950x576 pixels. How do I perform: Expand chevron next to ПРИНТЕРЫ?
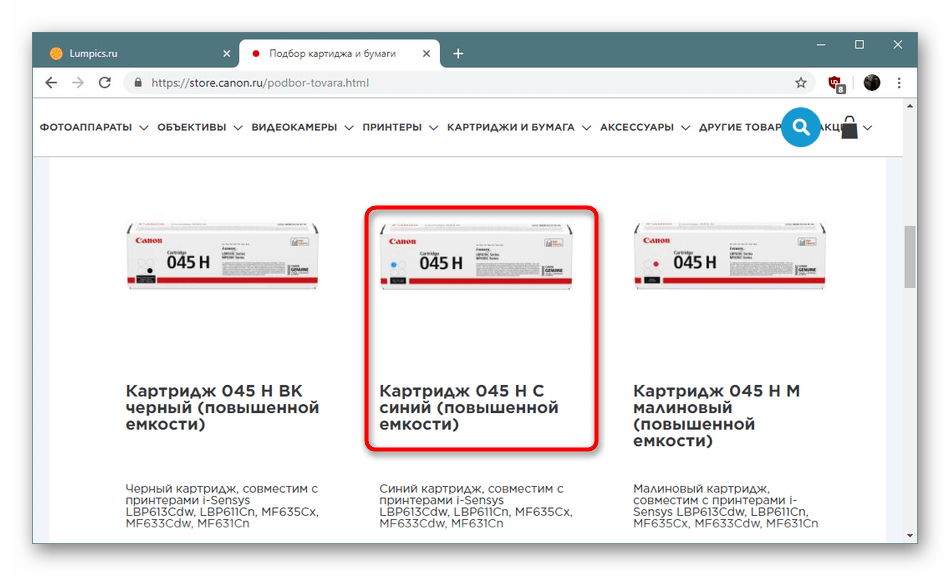[x=433, y=128]
